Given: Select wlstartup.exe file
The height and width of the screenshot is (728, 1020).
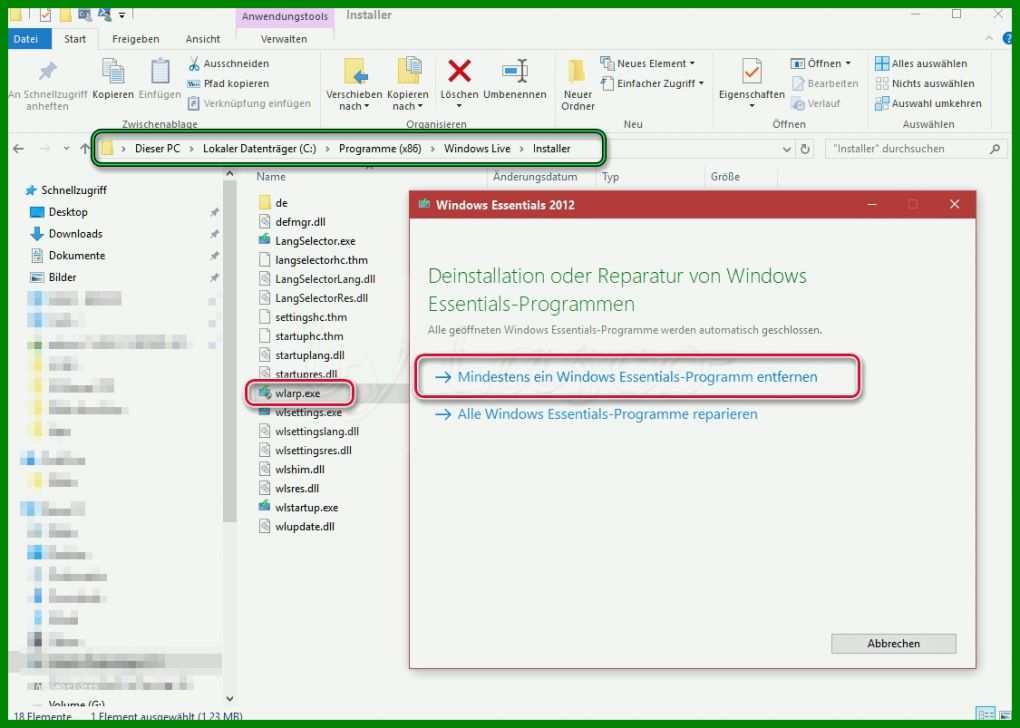Looking at the screenshot, I should point(299,507).
